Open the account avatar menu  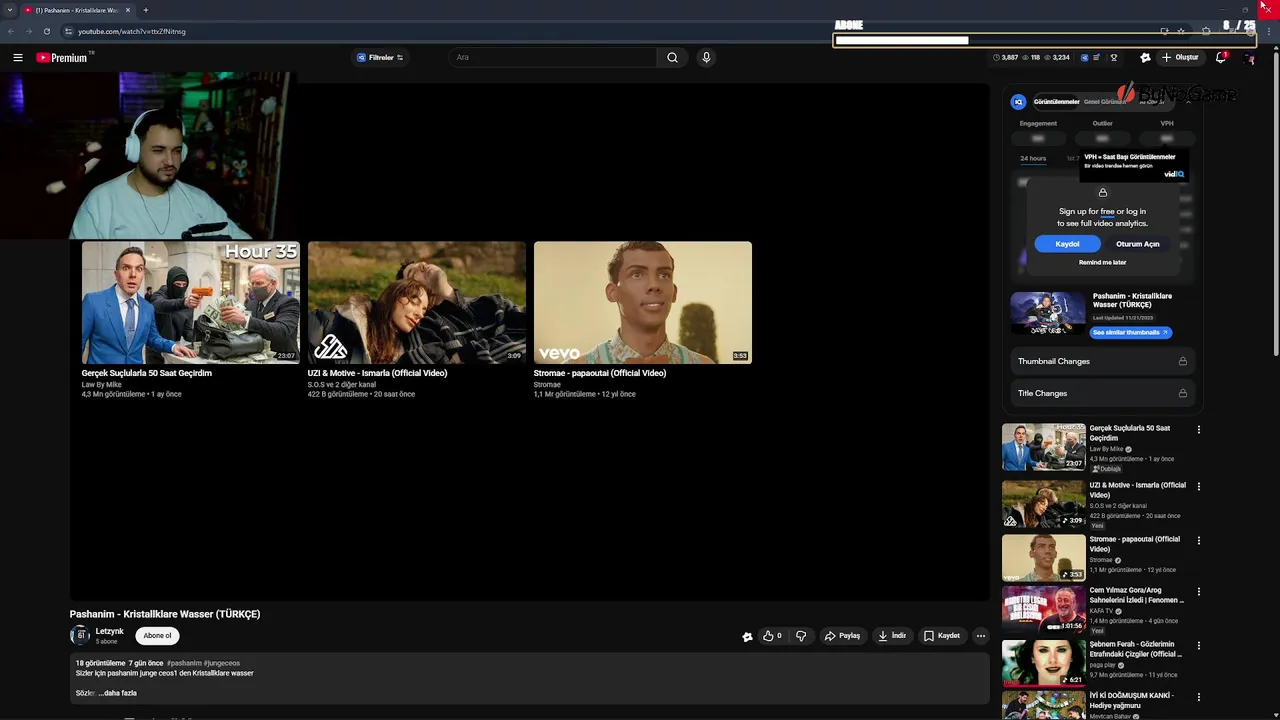tap(1249, 58)
